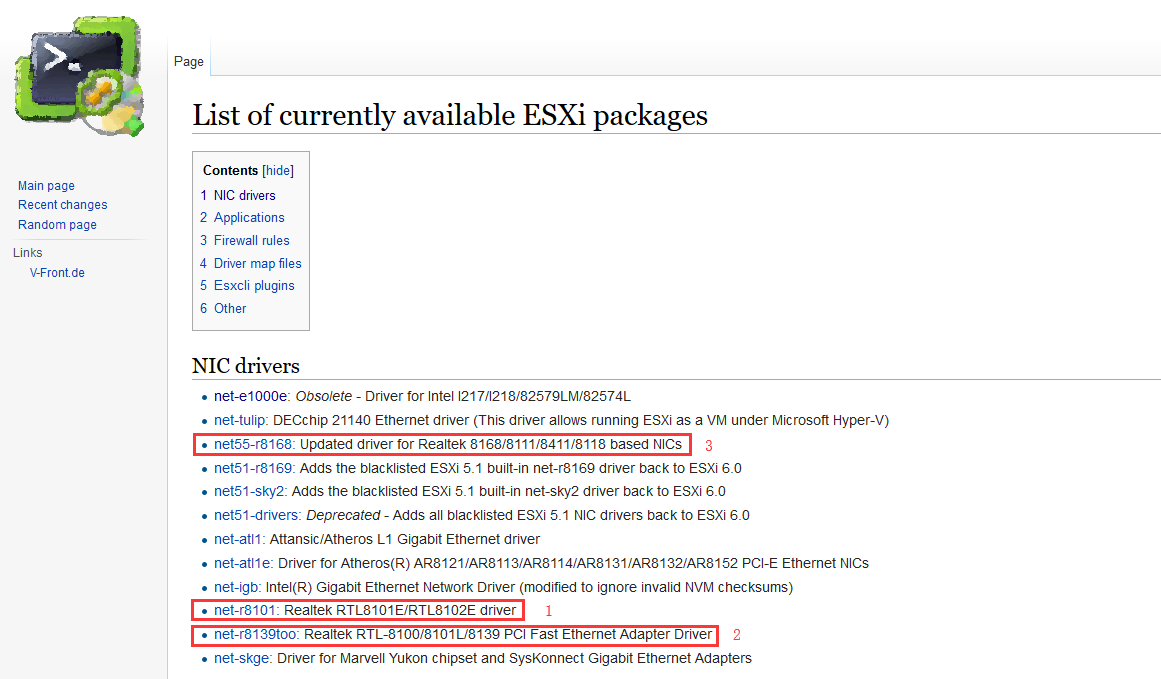1161x679 pixels.
Task: Click the site logo image
Action: pyautogui.click(x=78, y=74)
